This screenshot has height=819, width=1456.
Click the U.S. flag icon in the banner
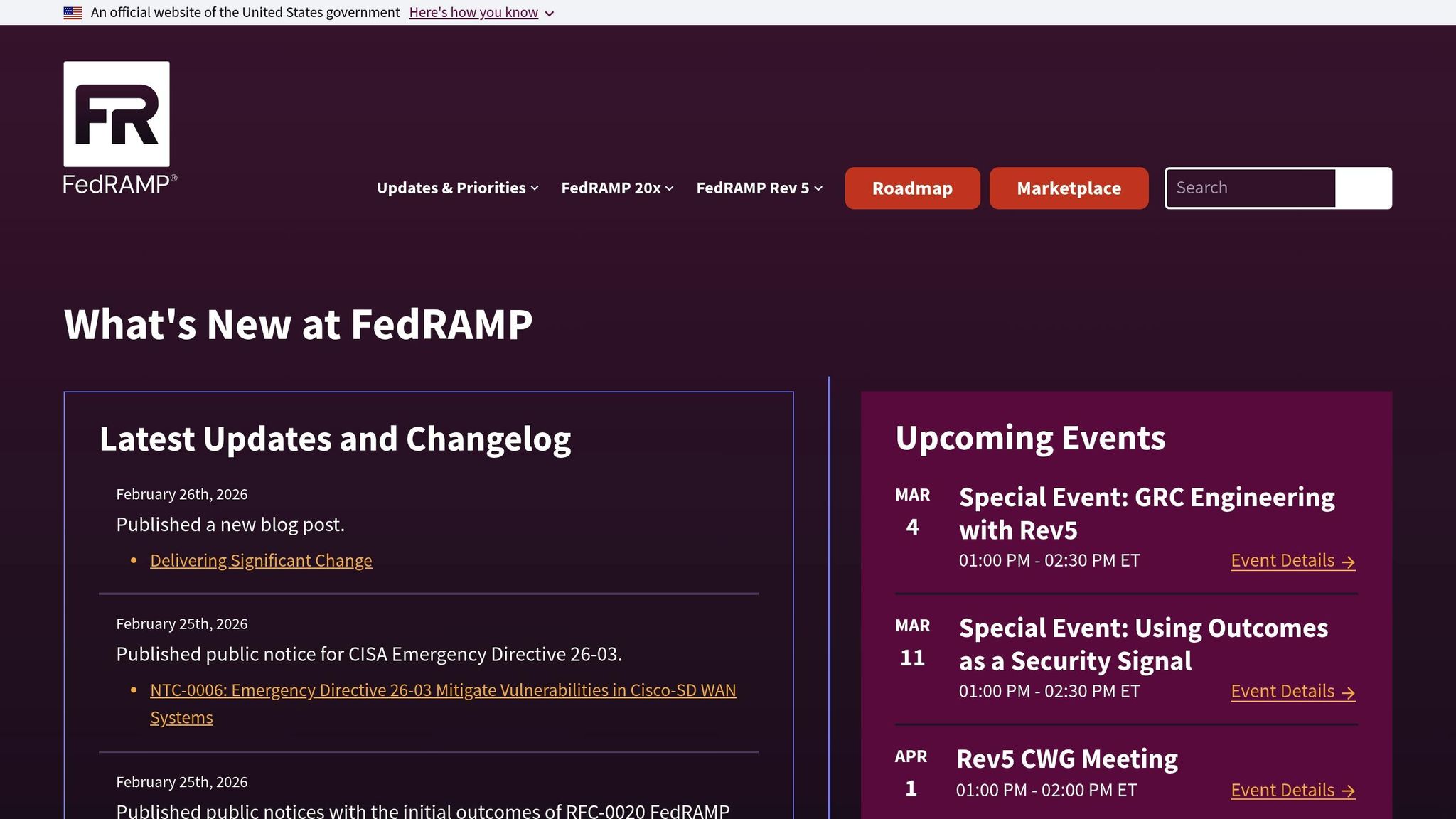(x=72, y=11)
